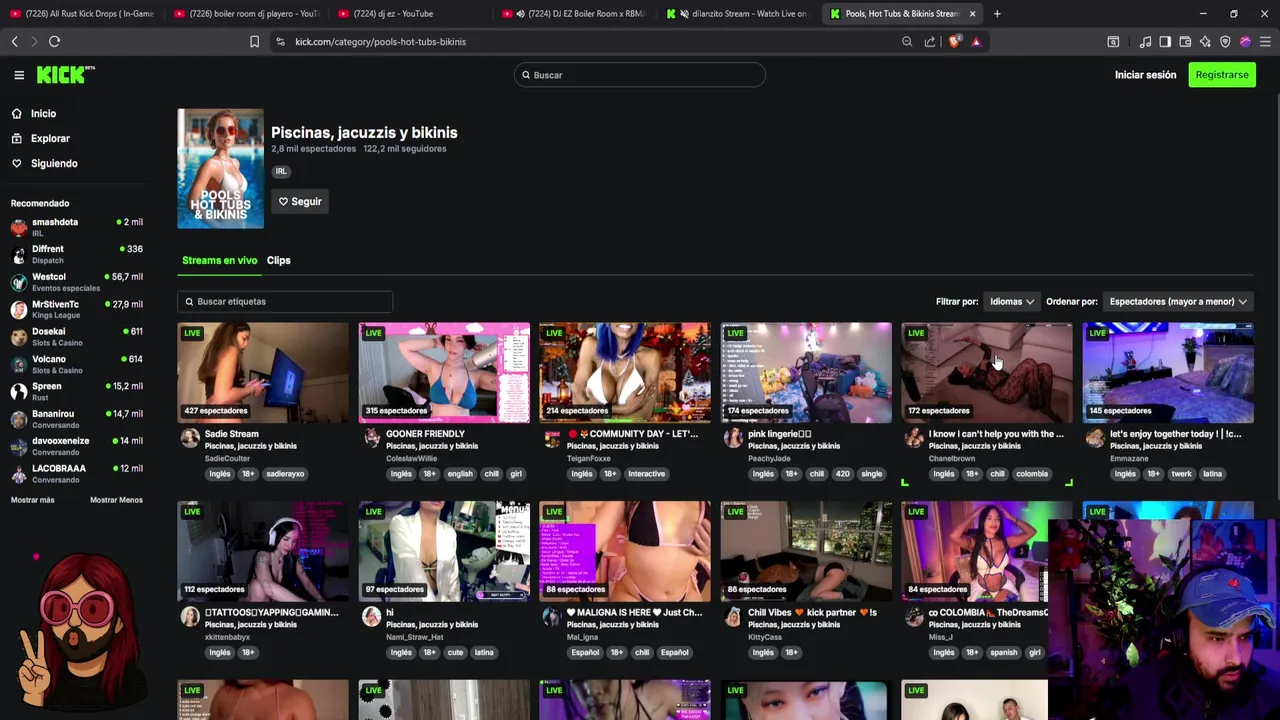The width and height of the screenshot is (1280, 720).
Task: Click the Inicio home icon
Action: 17,113
